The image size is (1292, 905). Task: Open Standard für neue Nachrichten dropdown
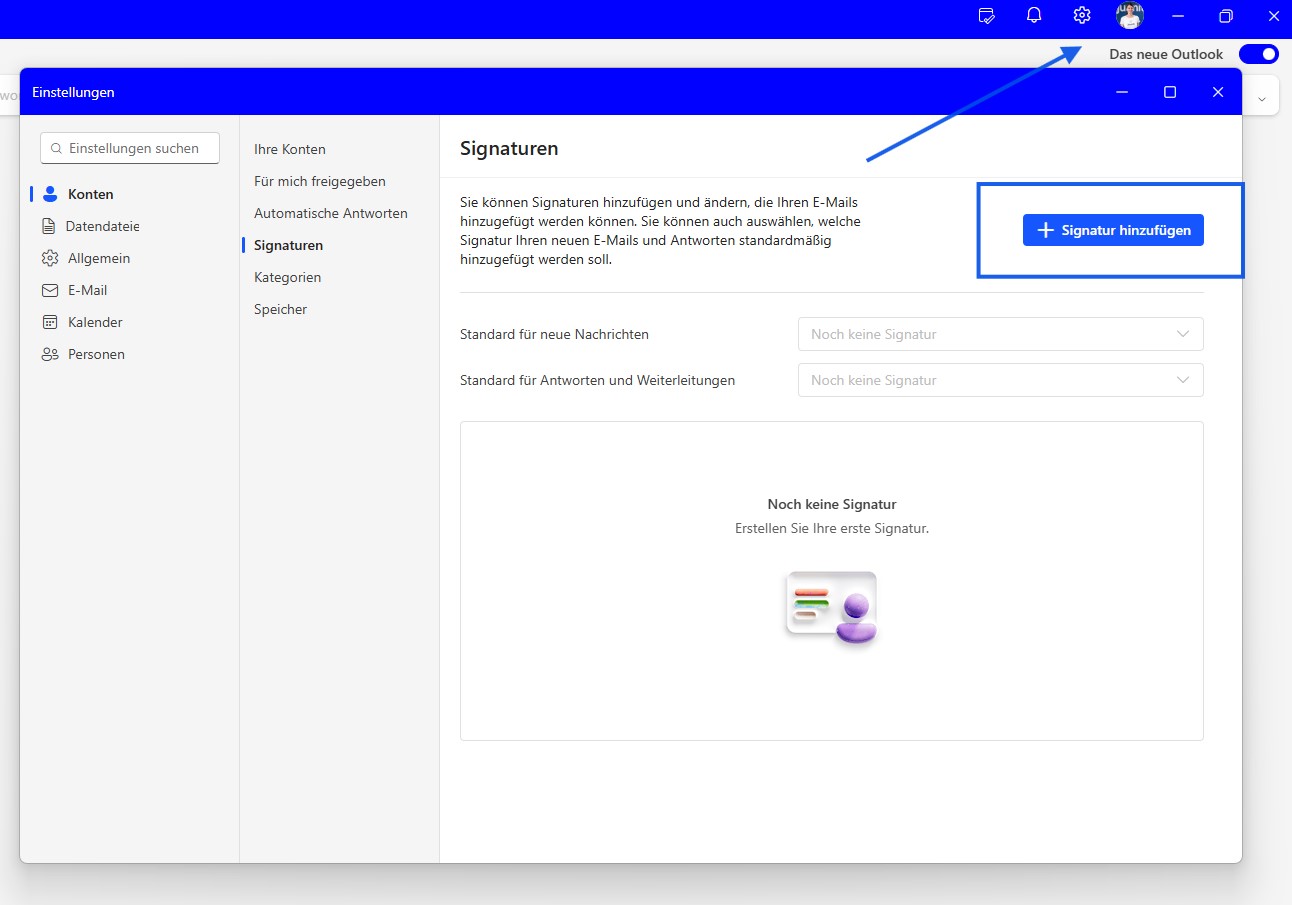(x=1000, y=334)
